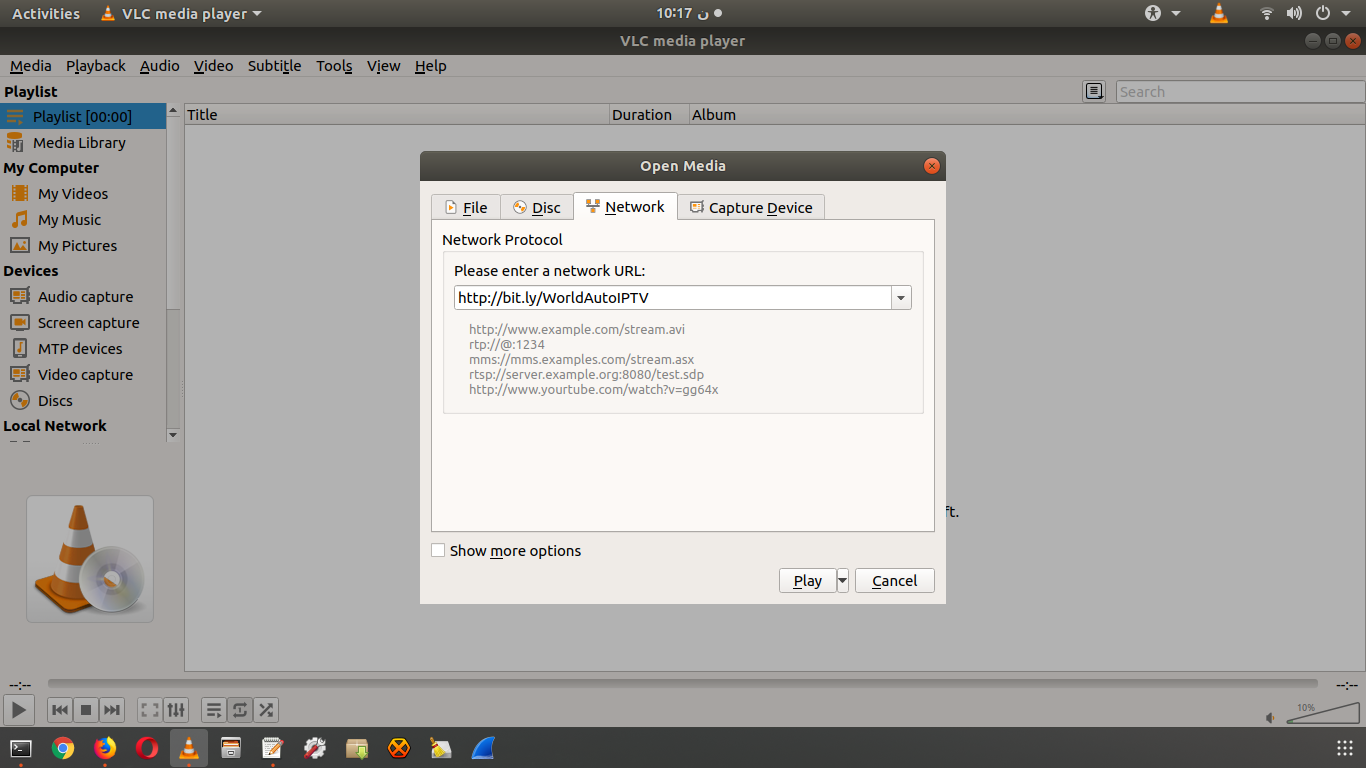The height and width of the screenshot is (768, 1366).
Task: Select Audio capture under Devices
Action: (83, 297)
